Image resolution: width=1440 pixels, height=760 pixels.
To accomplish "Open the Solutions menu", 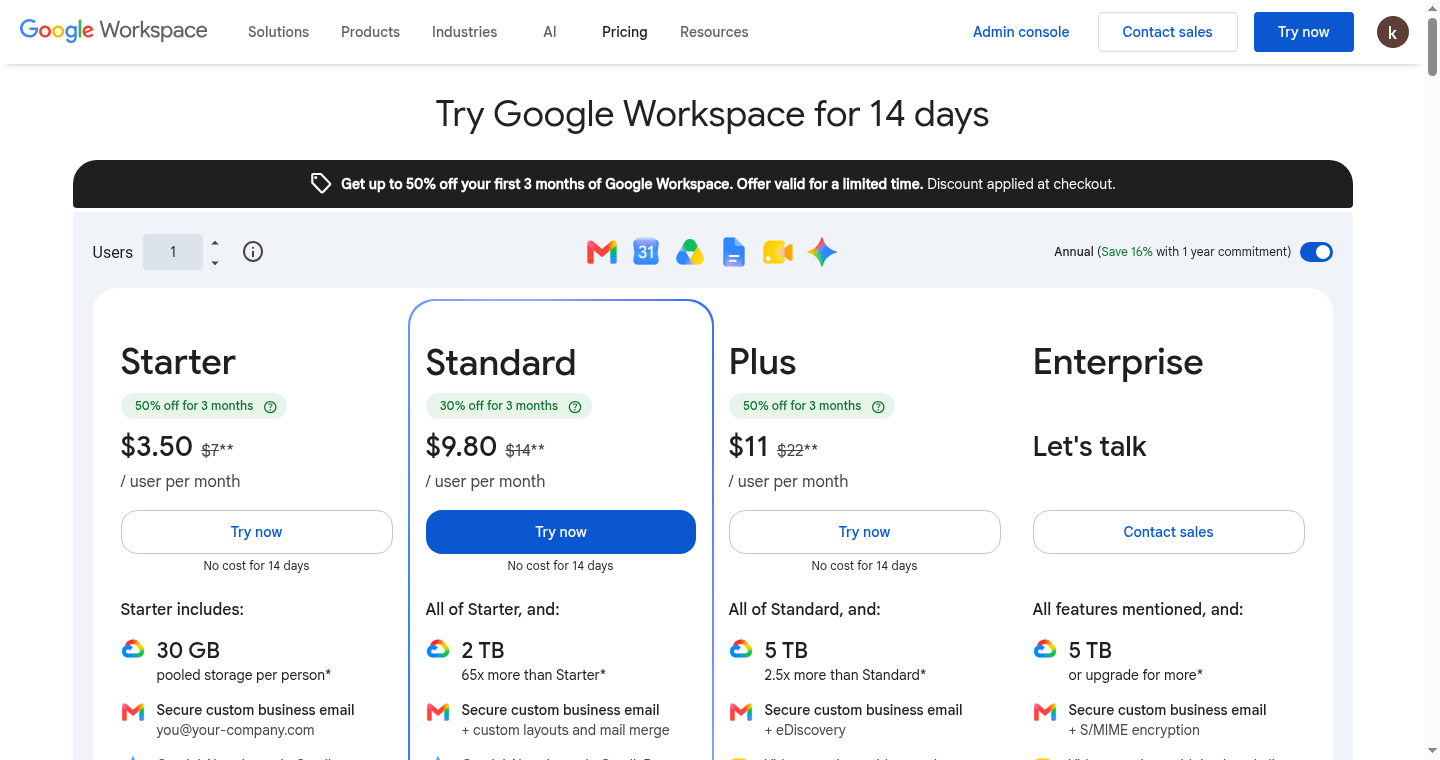I will (x=278, y=32).
